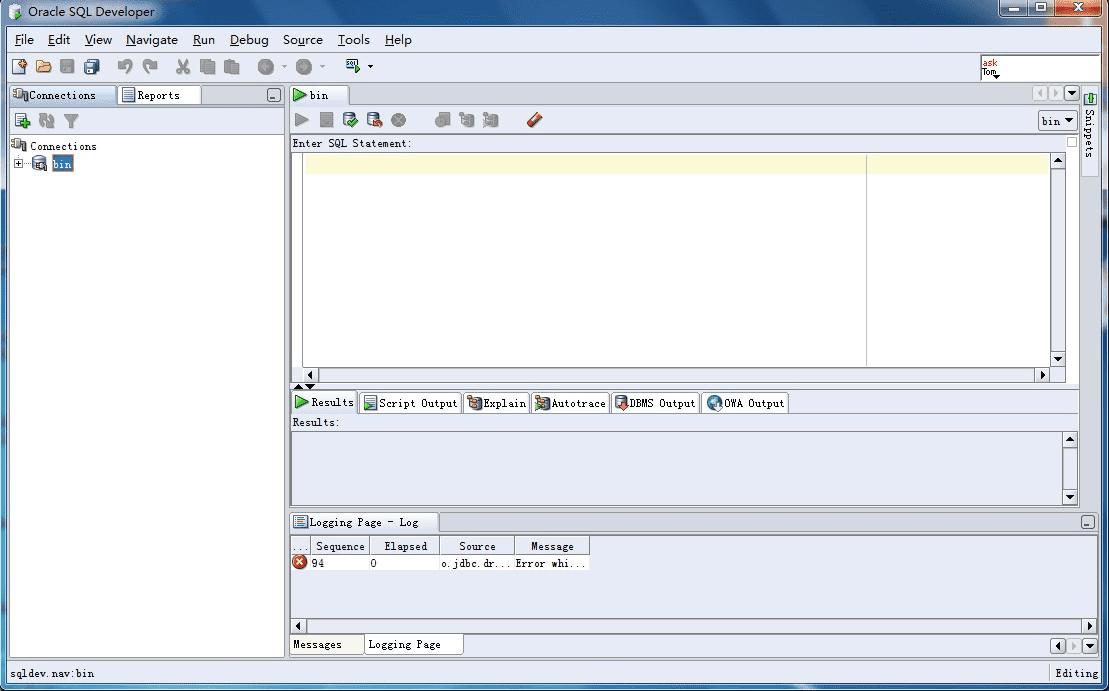The height and width of the screenshot is (691, 1109).
Task: Expand the bin connection tree node
Action: coord(18,163)
